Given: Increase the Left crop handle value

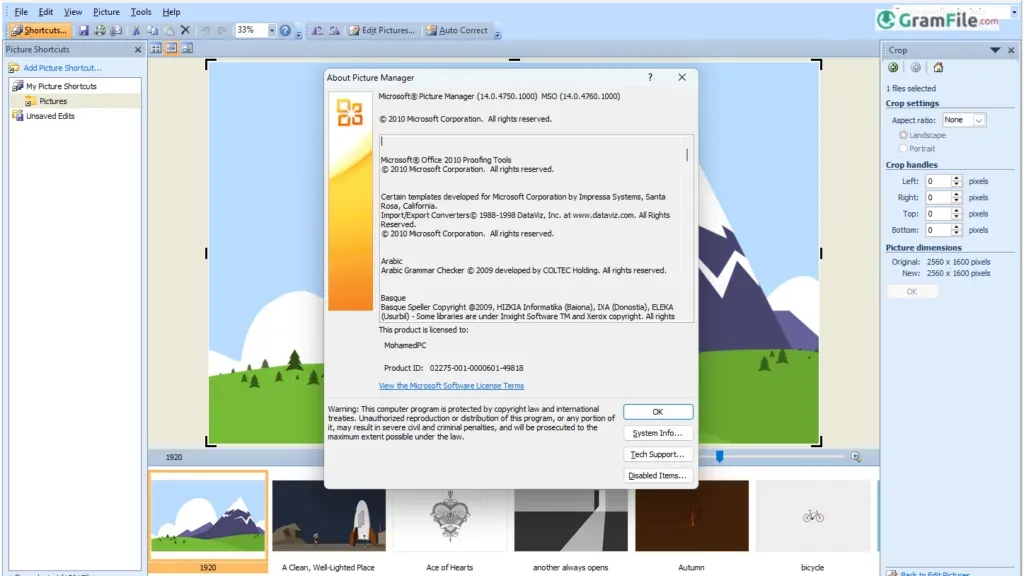Looking at the screenshot, I should coord(956,178).
